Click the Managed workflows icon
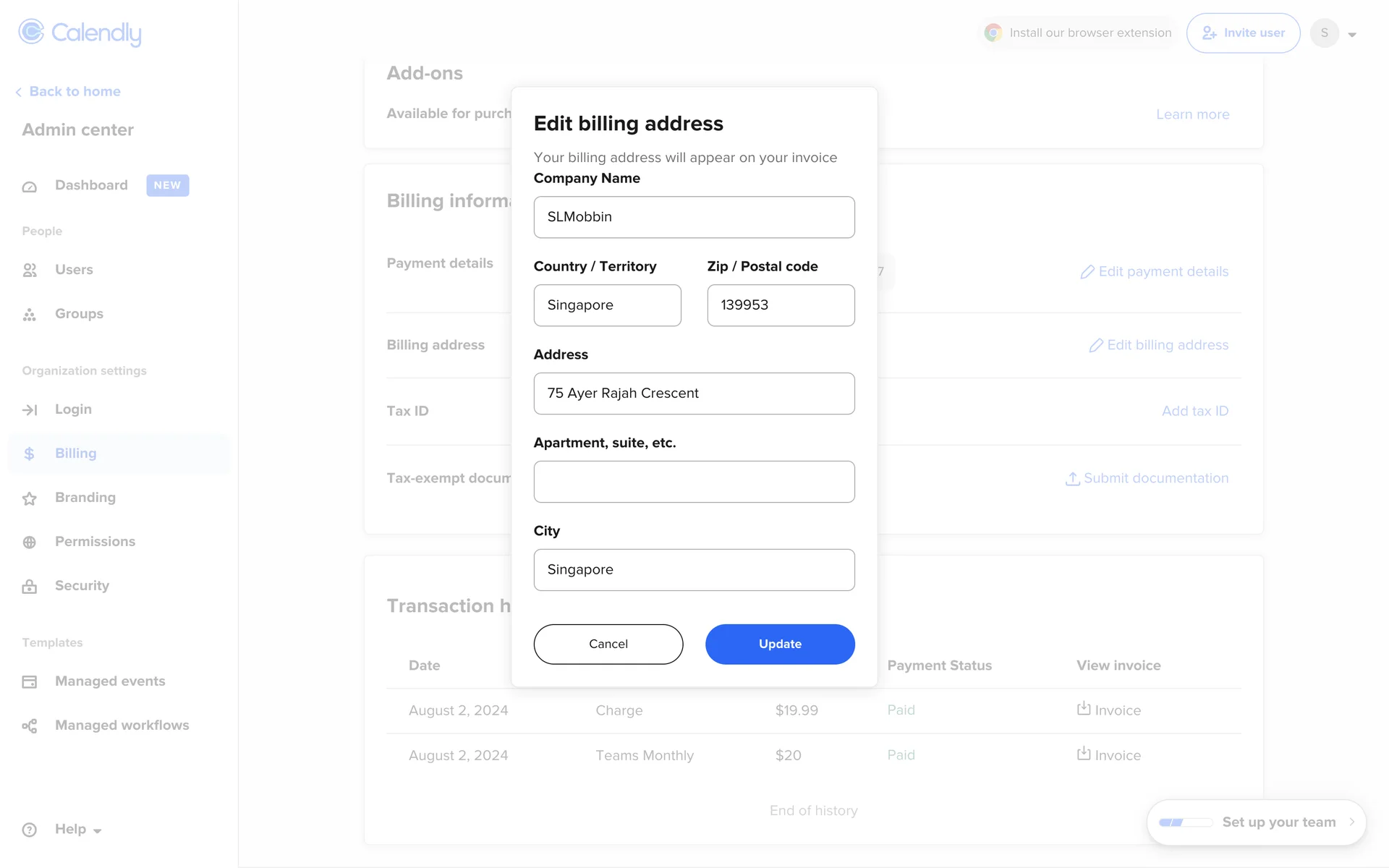1389x868 pixels. point(30,726)
